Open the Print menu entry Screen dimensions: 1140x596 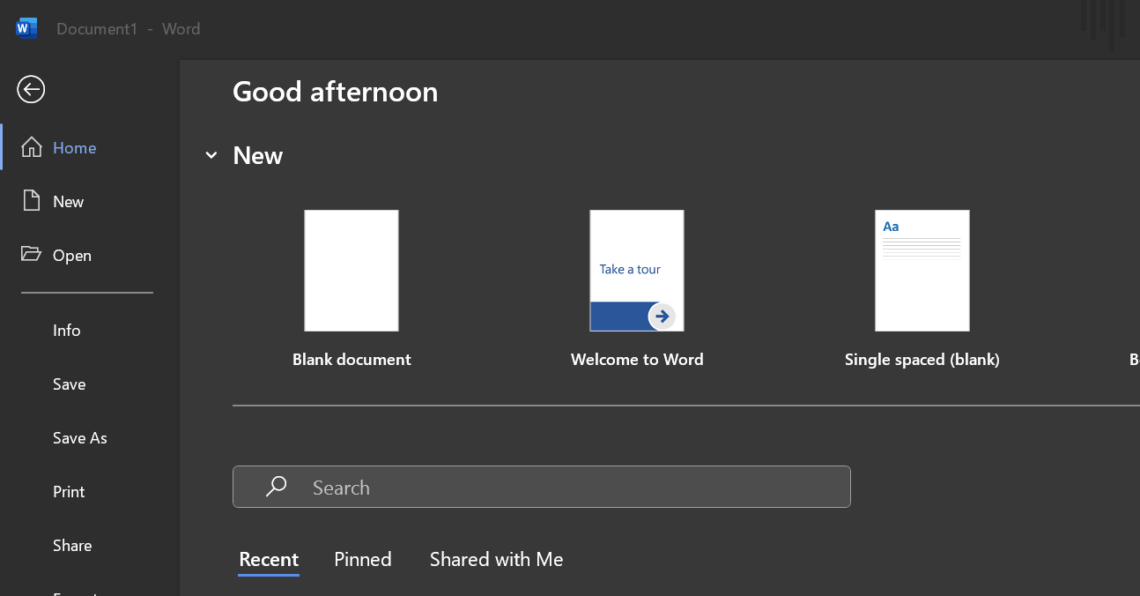68,491
